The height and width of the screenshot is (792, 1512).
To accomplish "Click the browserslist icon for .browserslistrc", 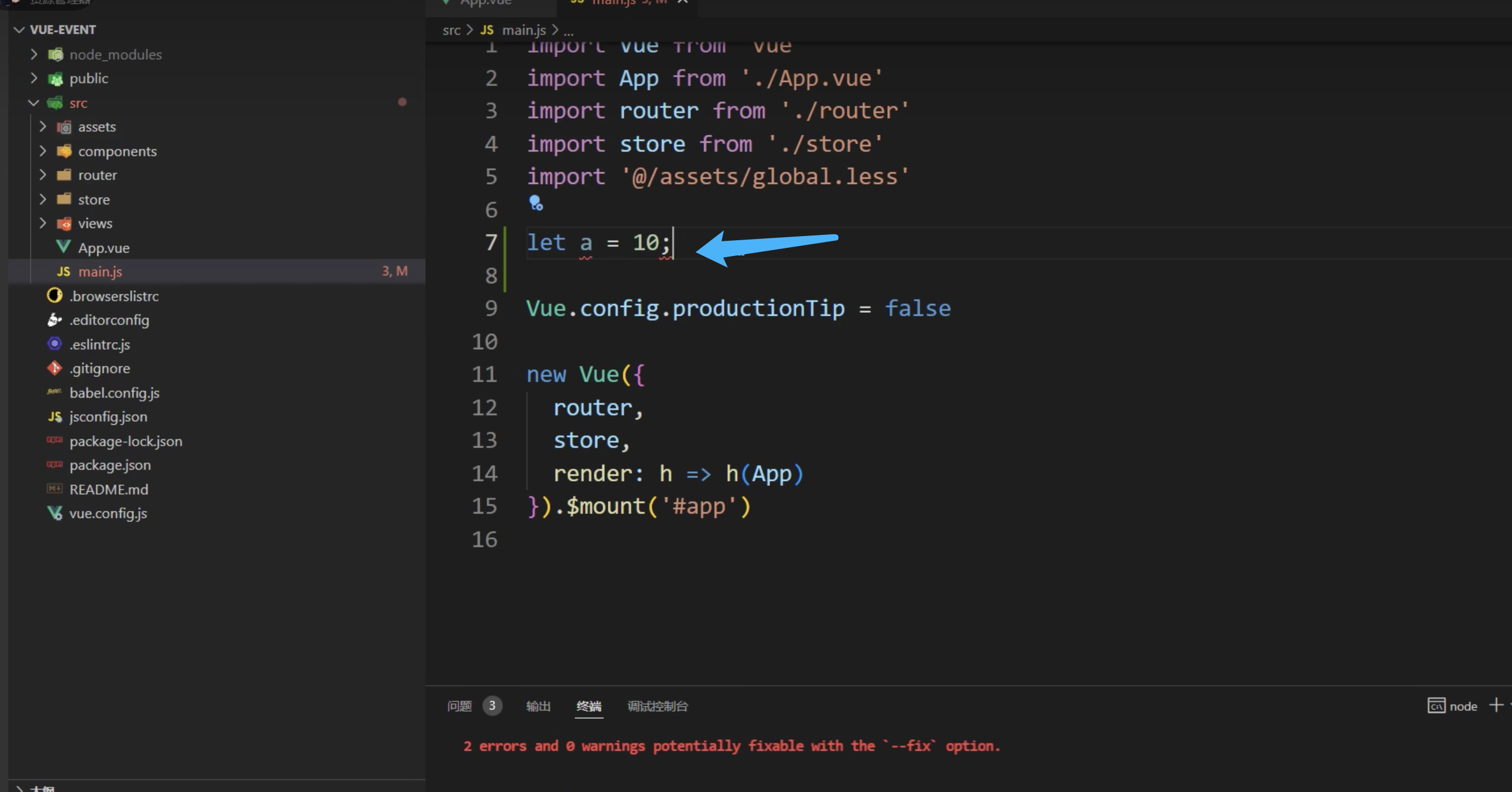I will click(54, 296).
